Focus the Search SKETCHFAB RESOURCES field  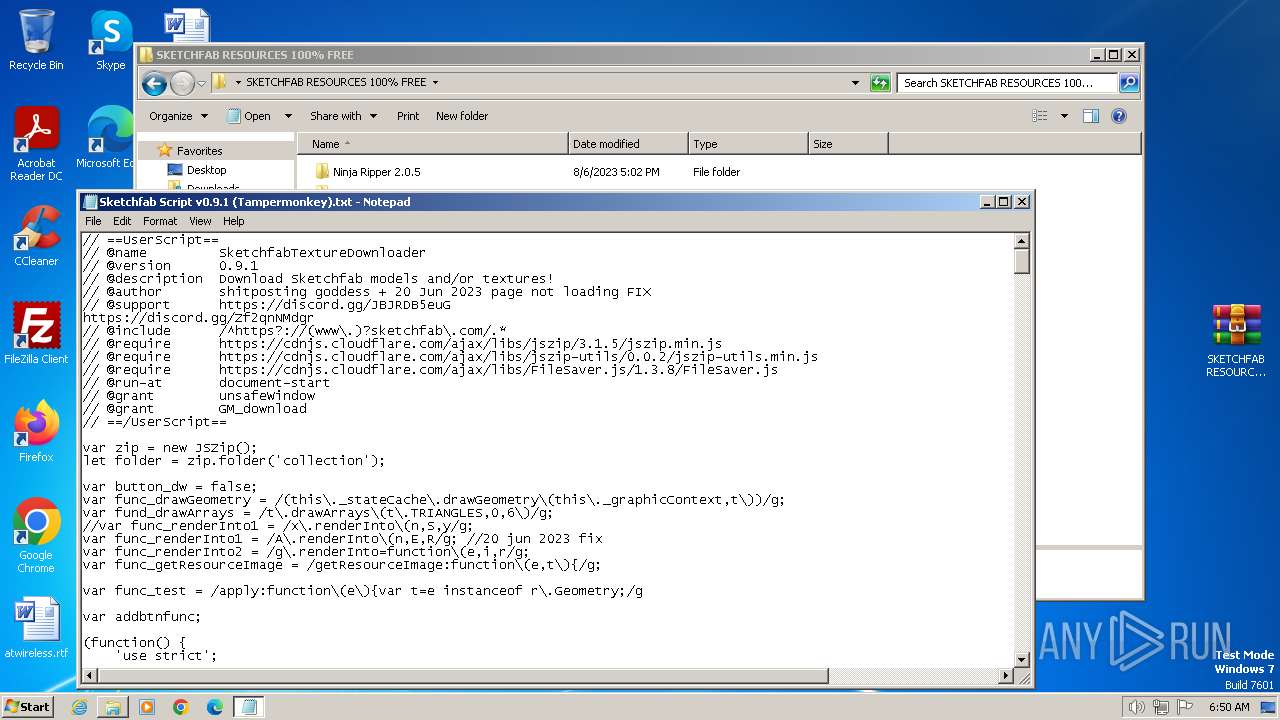coord(1007,83)
